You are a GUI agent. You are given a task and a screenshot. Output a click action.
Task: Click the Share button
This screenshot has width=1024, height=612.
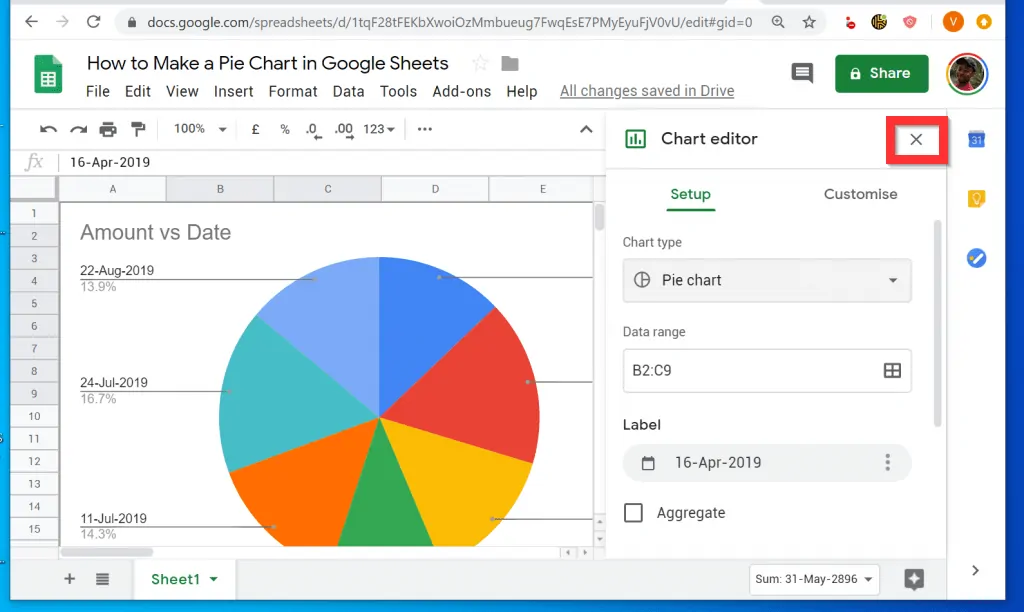coord(881,73)
